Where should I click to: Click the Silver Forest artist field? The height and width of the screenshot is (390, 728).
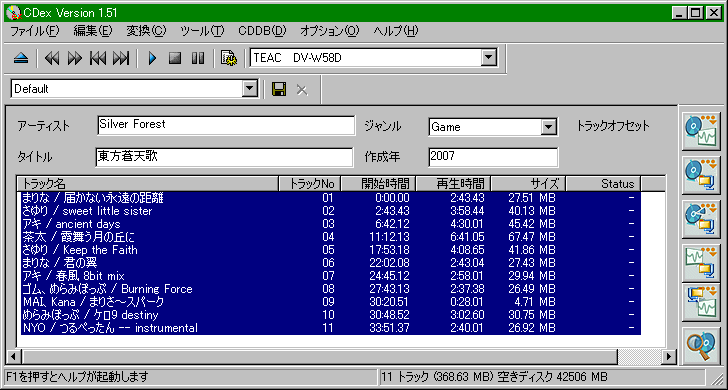point(226,125)
